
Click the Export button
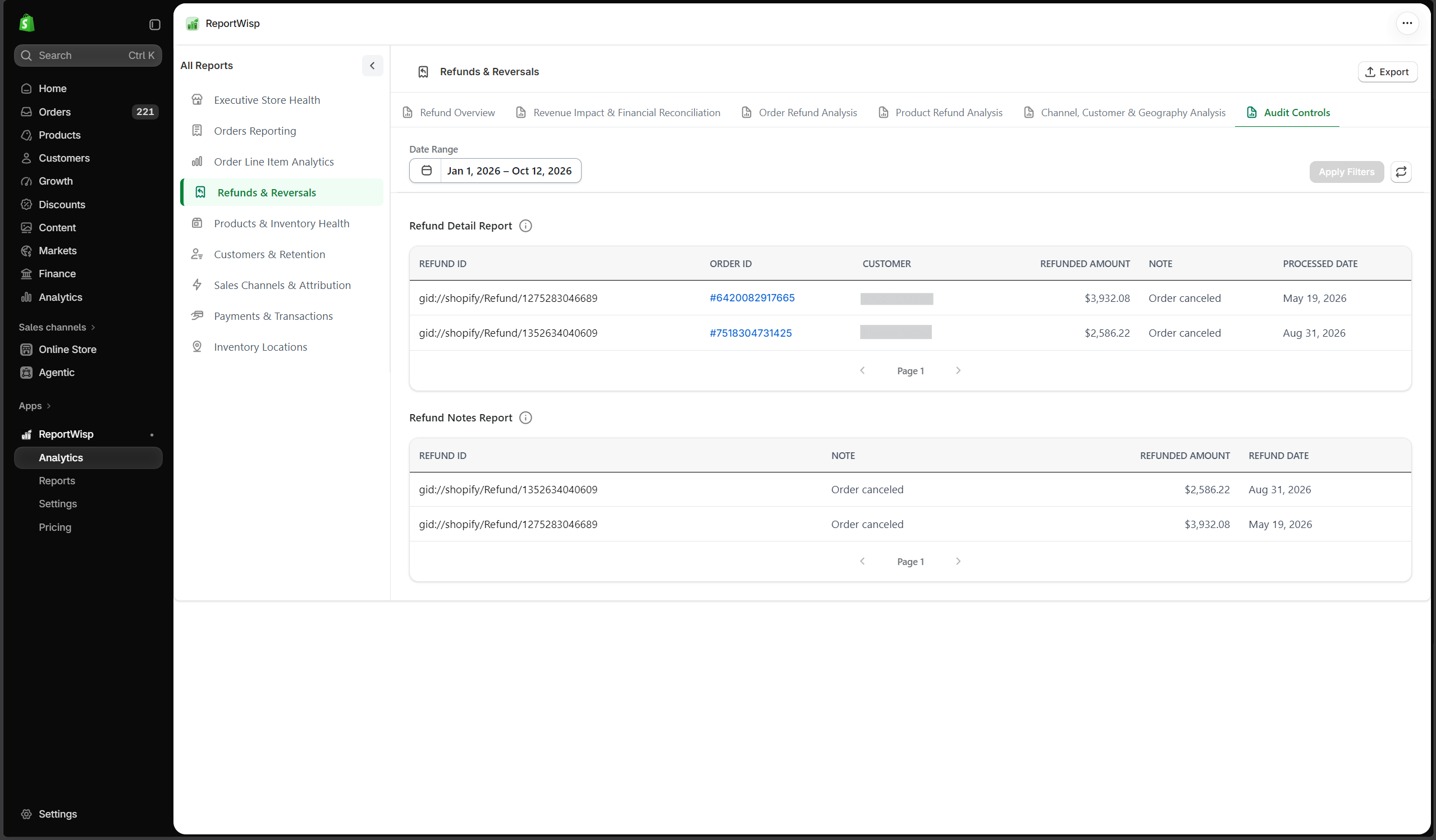[x=1387, y=72]
